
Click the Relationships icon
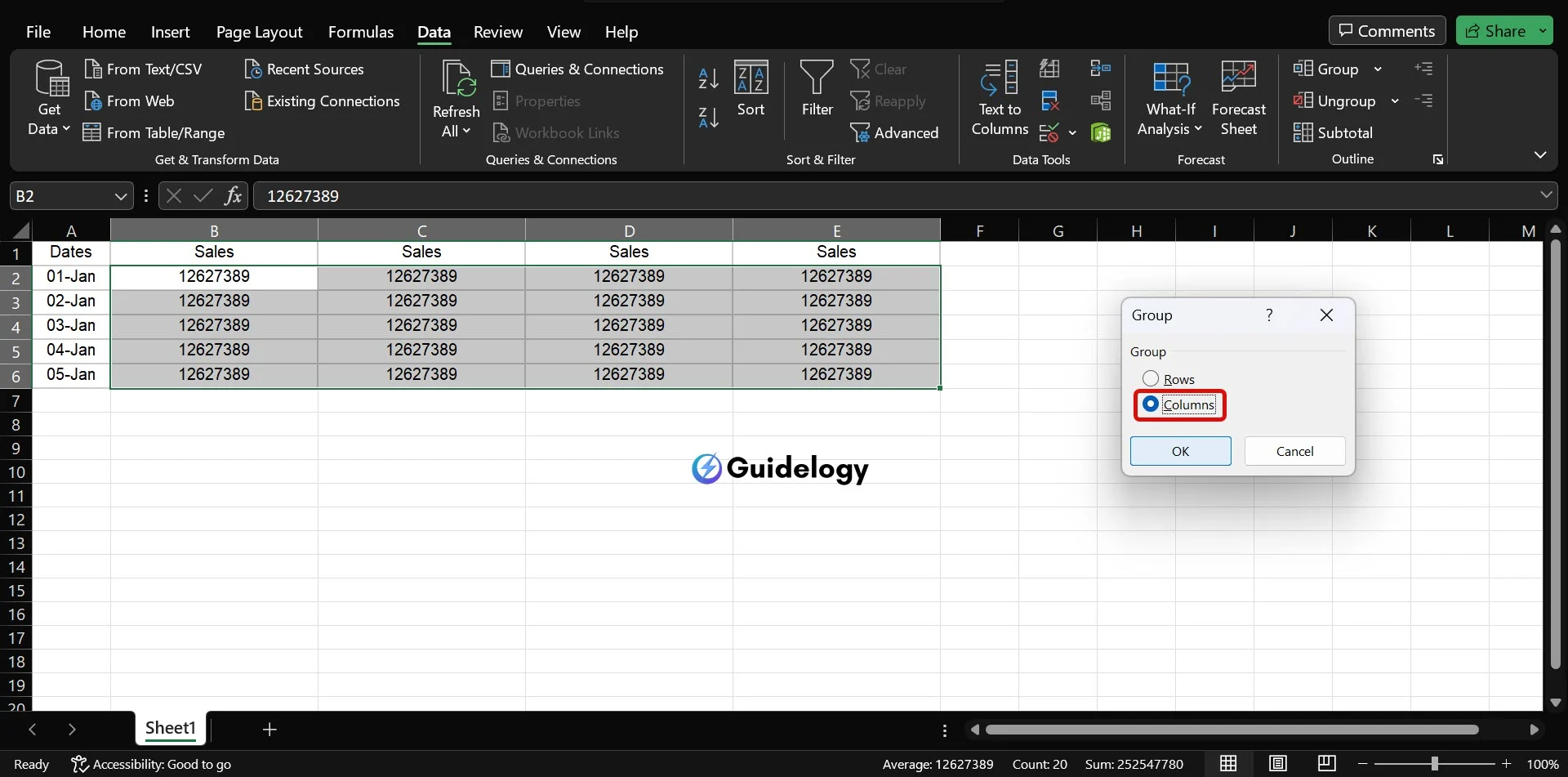click(1101, 101)
